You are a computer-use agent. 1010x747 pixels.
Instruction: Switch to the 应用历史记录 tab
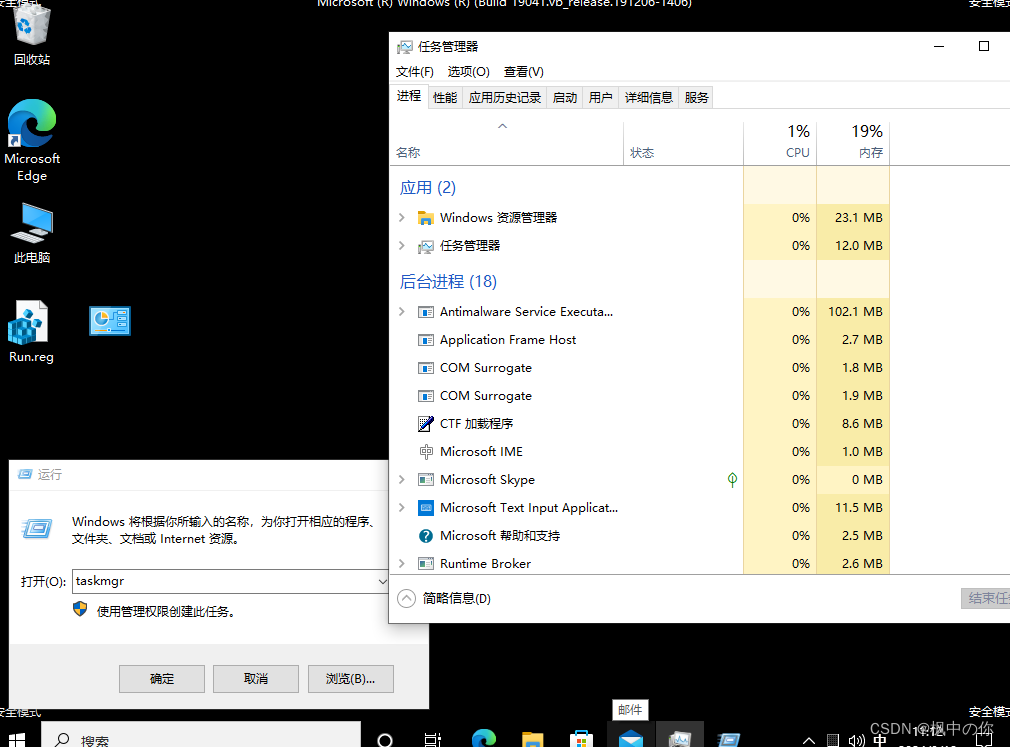(504, 98)
